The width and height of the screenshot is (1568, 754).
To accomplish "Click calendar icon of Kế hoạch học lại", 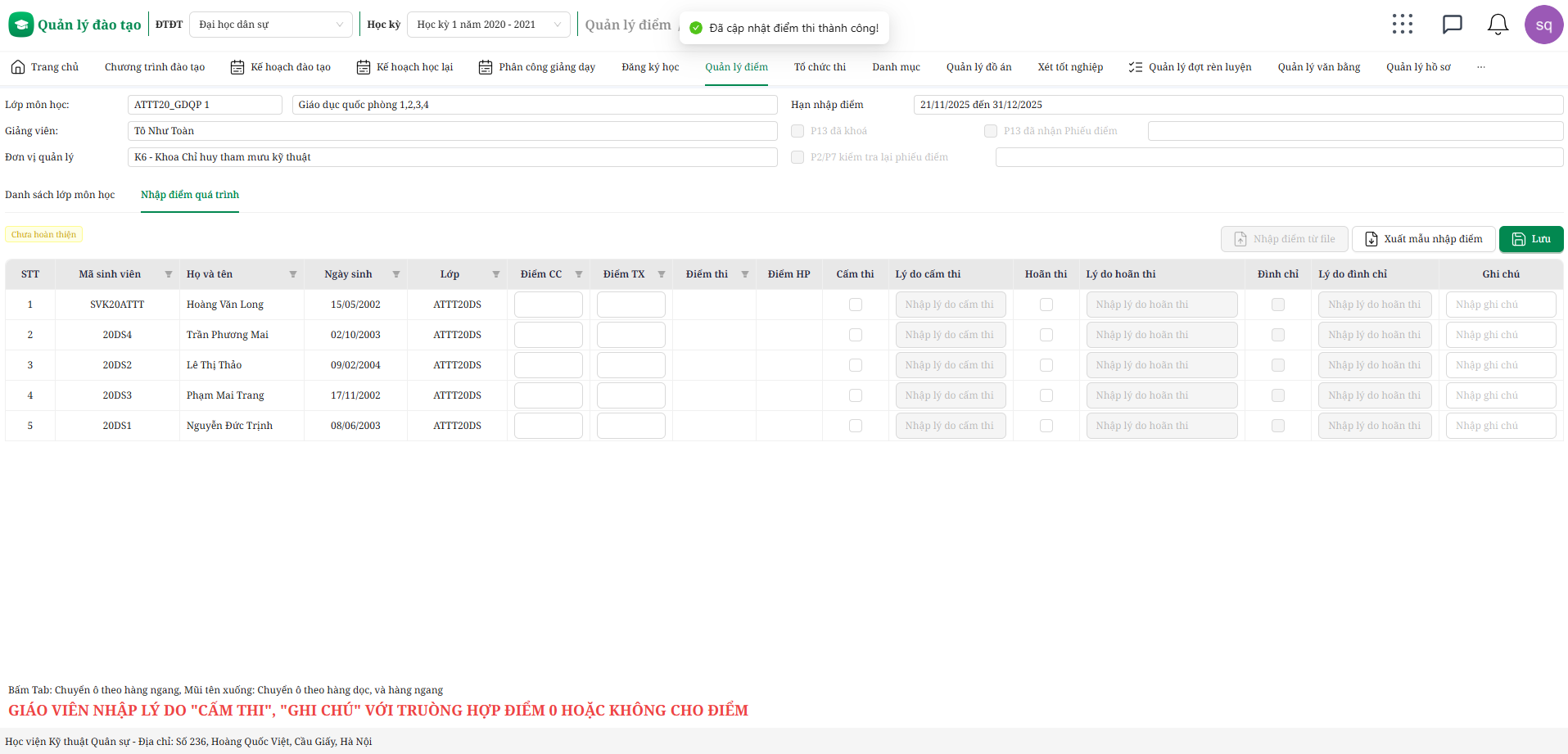I will click(x=364, y=67).
